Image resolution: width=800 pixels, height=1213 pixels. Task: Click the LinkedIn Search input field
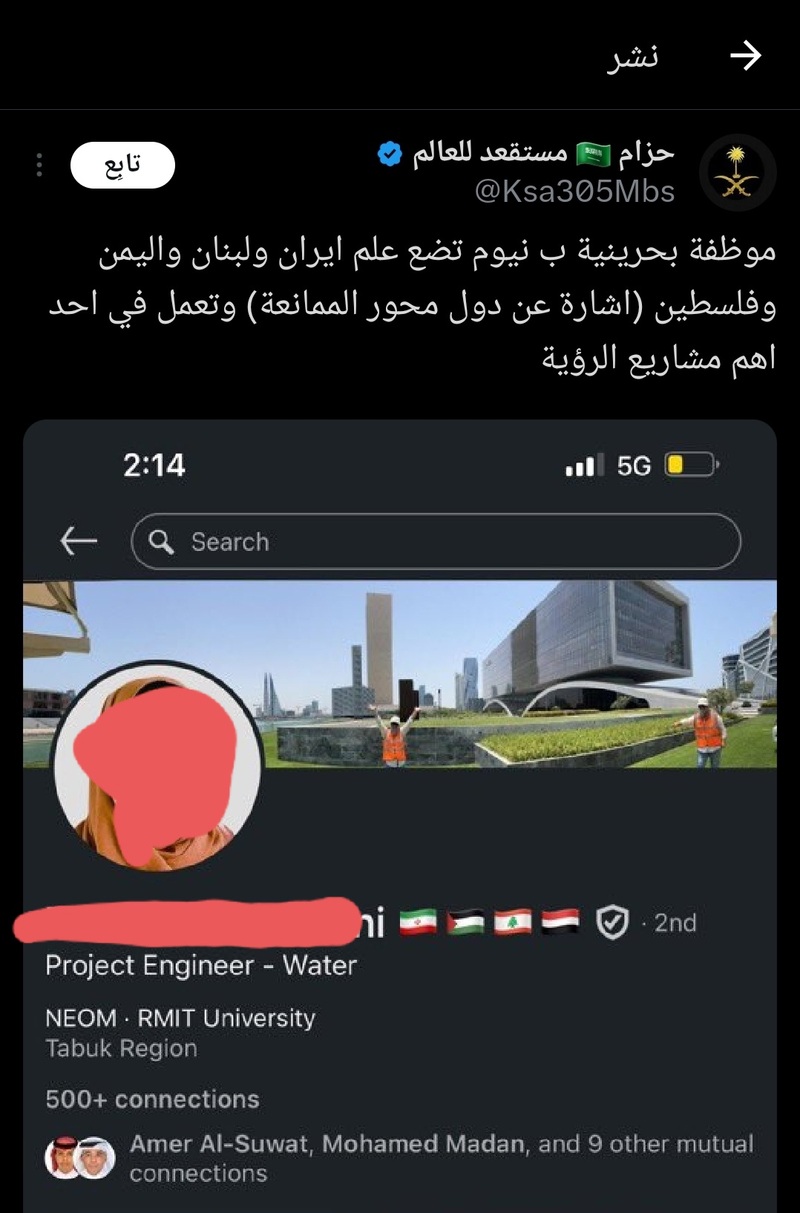pyautogui.click(x=436, y=542)
